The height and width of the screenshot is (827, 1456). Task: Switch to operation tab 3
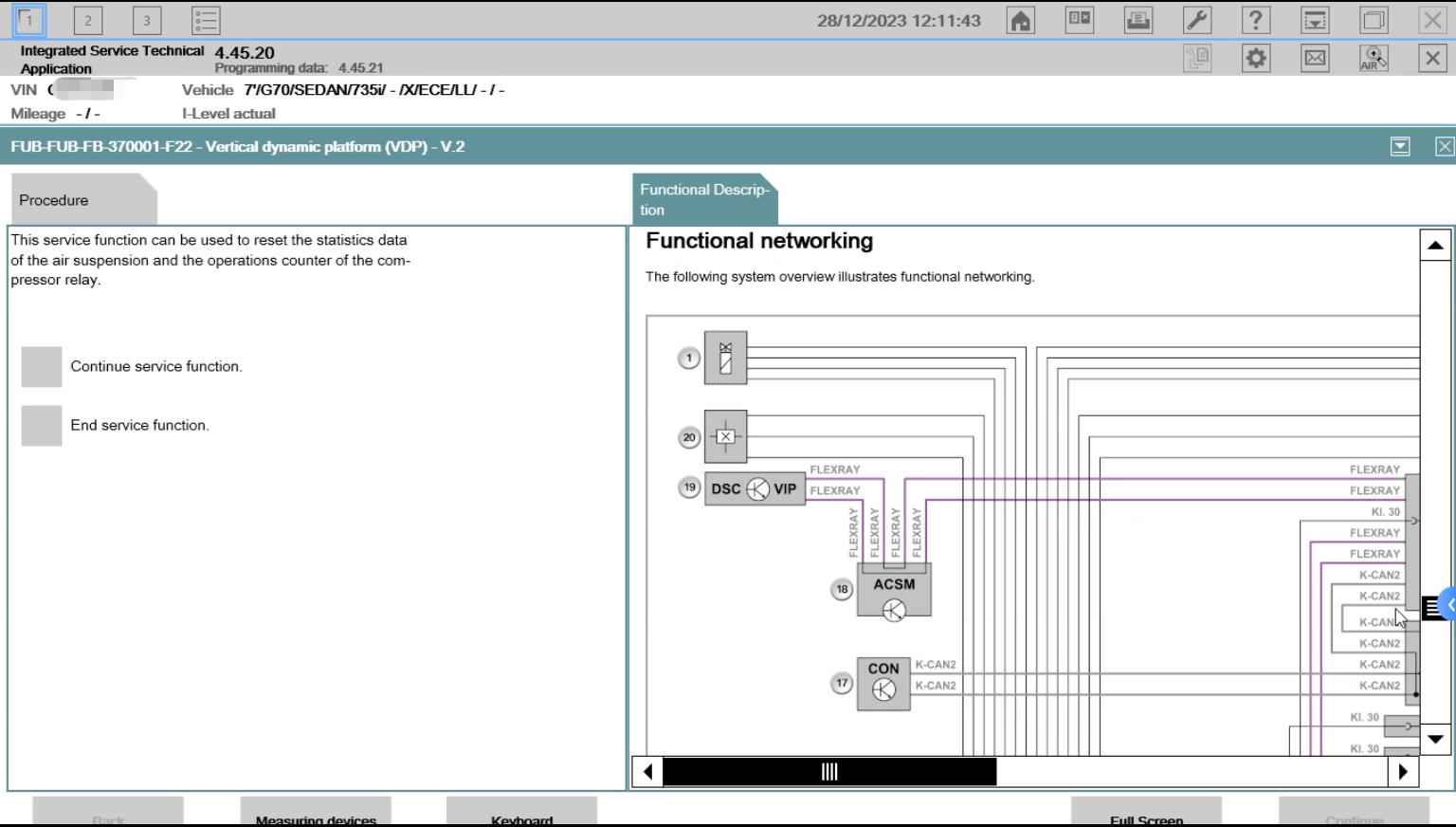click(147, 20)
